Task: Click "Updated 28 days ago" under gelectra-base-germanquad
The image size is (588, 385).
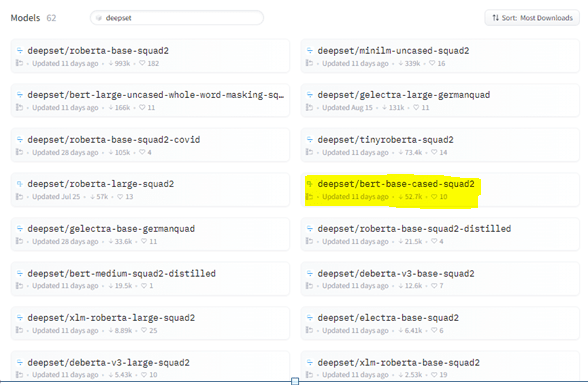Action: tap(65, 241)
